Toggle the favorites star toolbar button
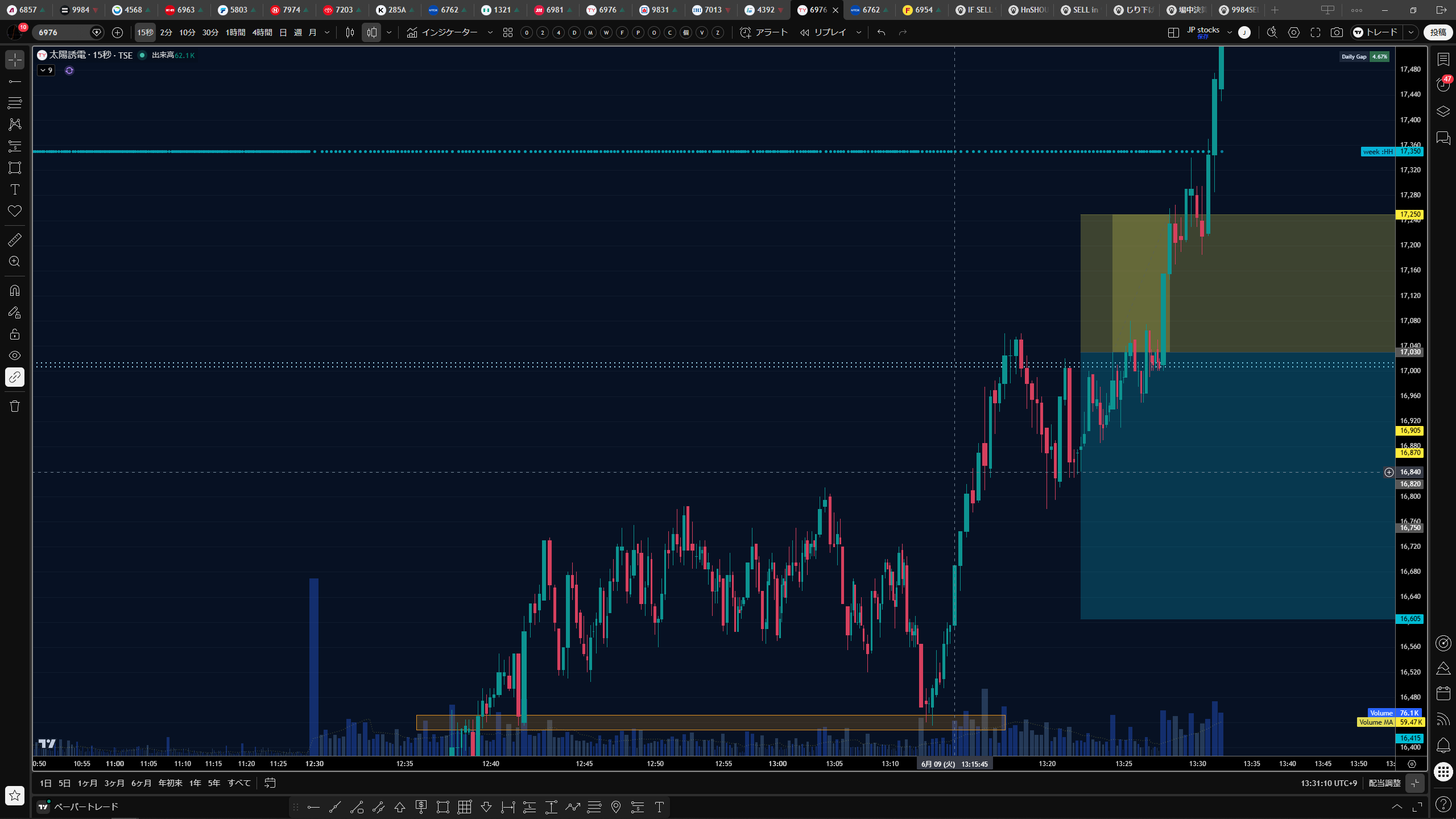Screen dimensions: 1456x819 (15, 795)
